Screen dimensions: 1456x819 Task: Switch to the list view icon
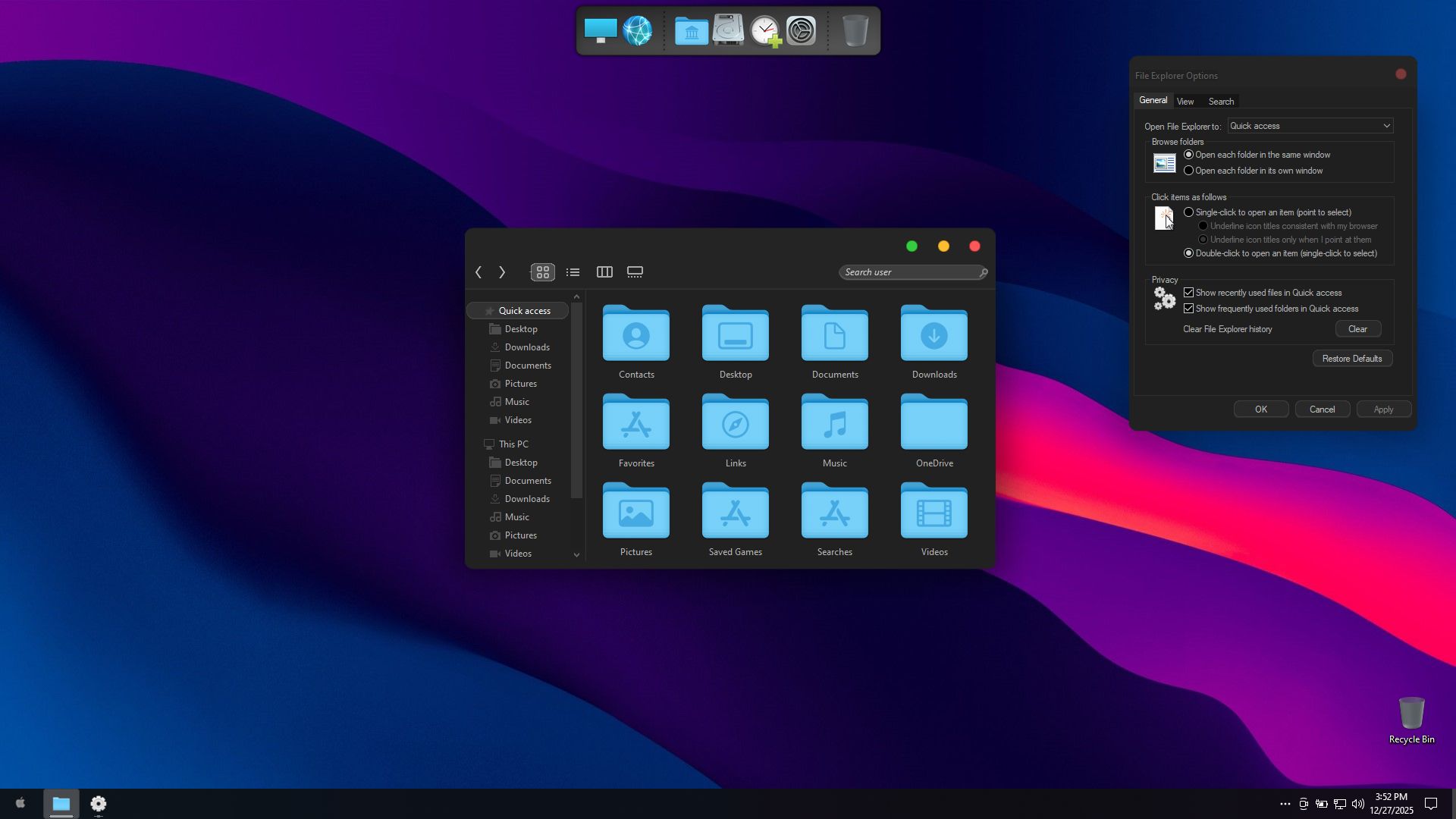[573, 272]
